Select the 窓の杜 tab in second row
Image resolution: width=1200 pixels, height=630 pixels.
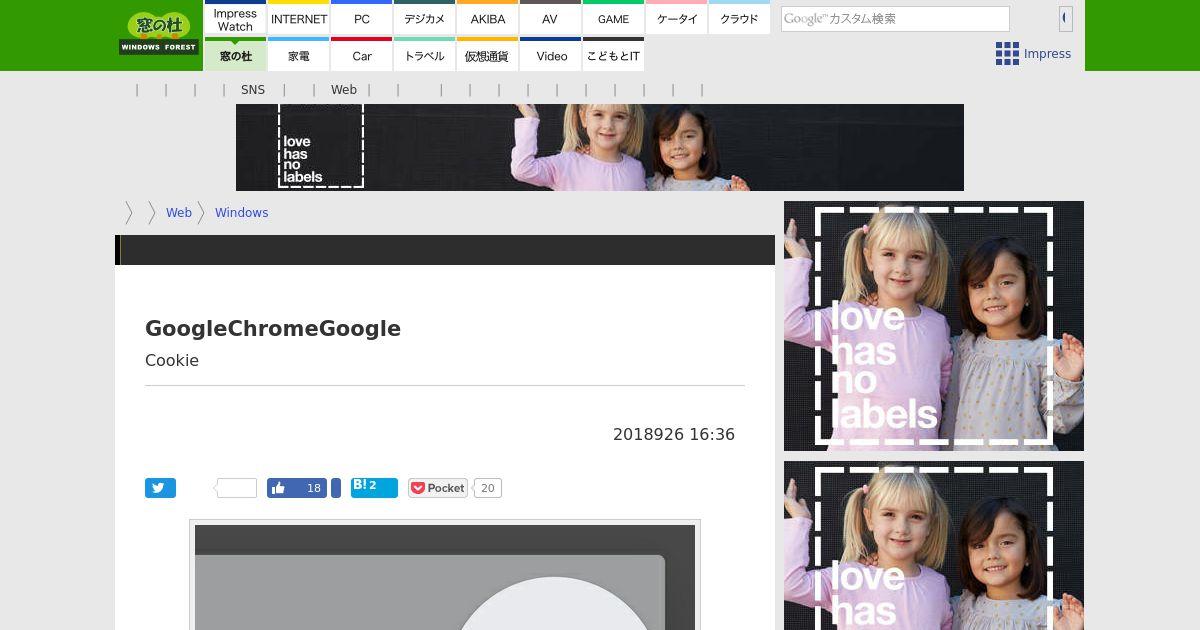[235, 55]
